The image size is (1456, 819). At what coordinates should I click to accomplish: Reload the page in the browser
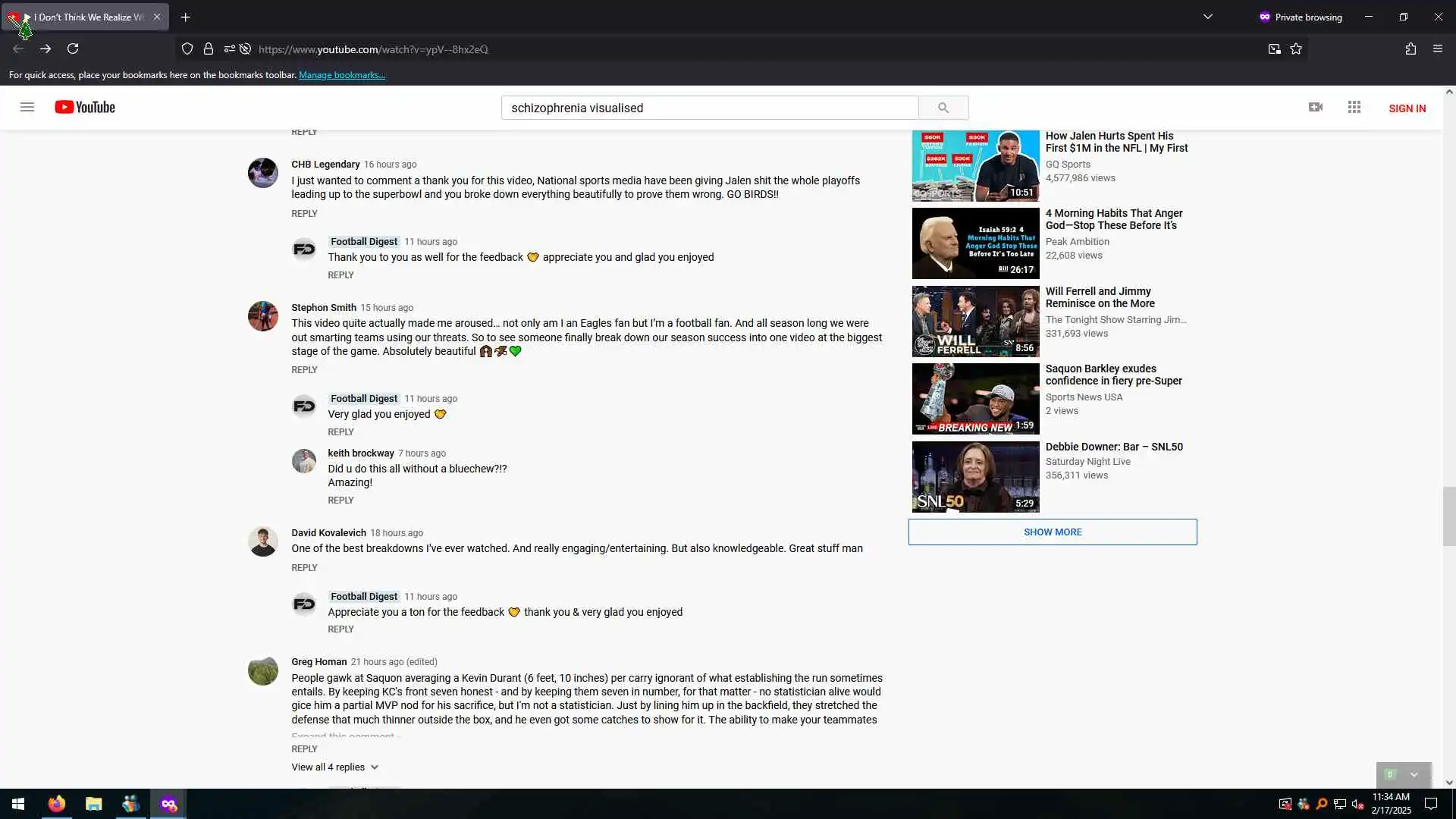73,49
